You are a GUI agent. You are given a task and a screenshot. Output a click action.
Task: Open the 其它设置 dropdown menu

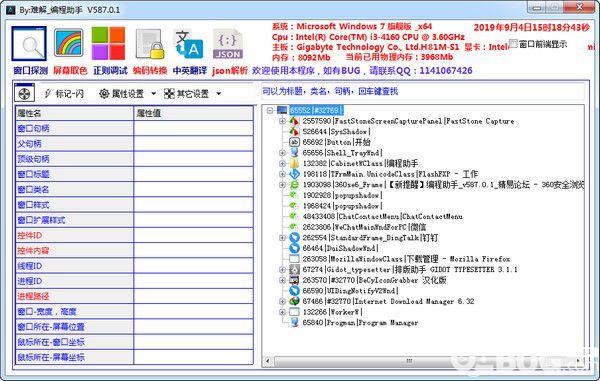pyautogui.click(x=192, y=94)
